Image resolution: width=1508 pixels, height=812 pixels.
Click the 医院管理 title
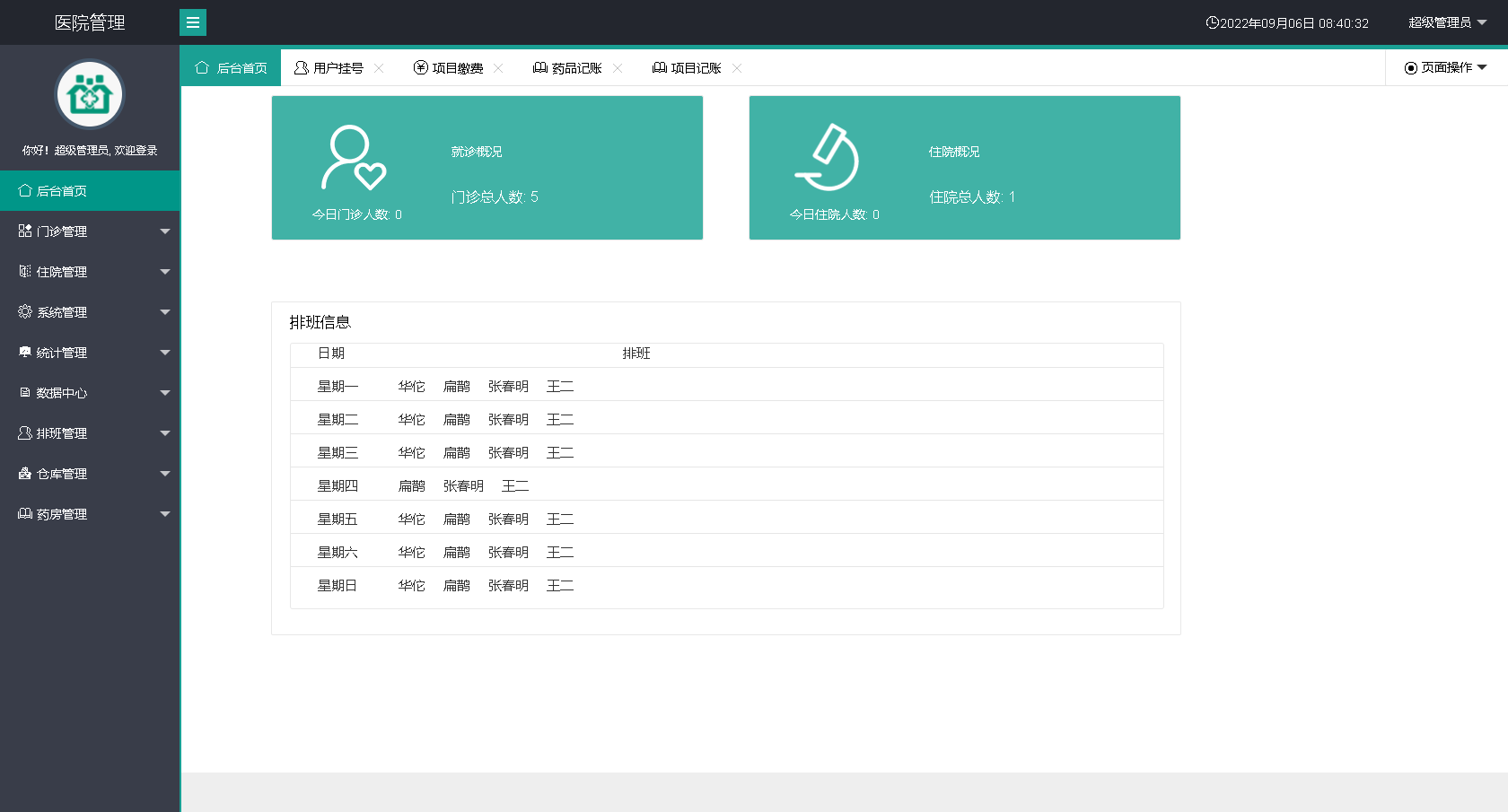(90, 22)
